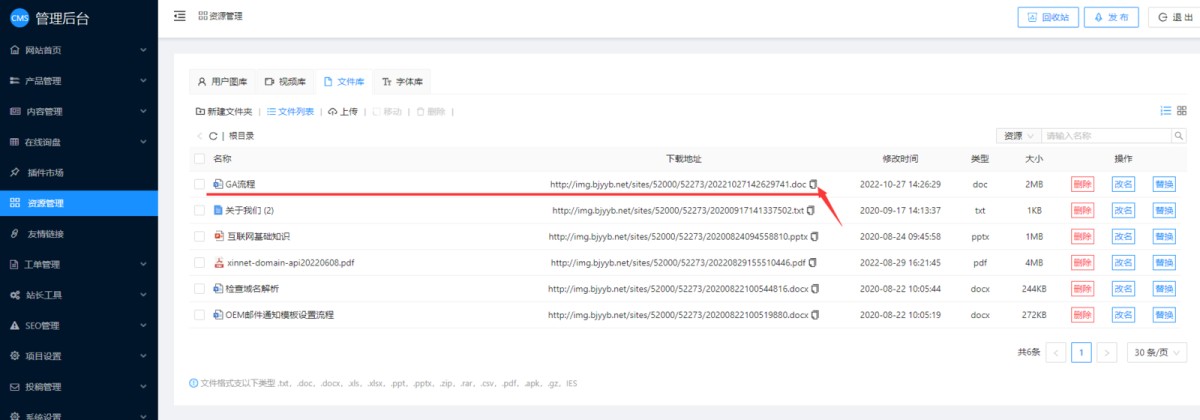The width and height of the screenshot is (1200, 420).
Task: Click the refresh directory icon
Action: (213, 135)
